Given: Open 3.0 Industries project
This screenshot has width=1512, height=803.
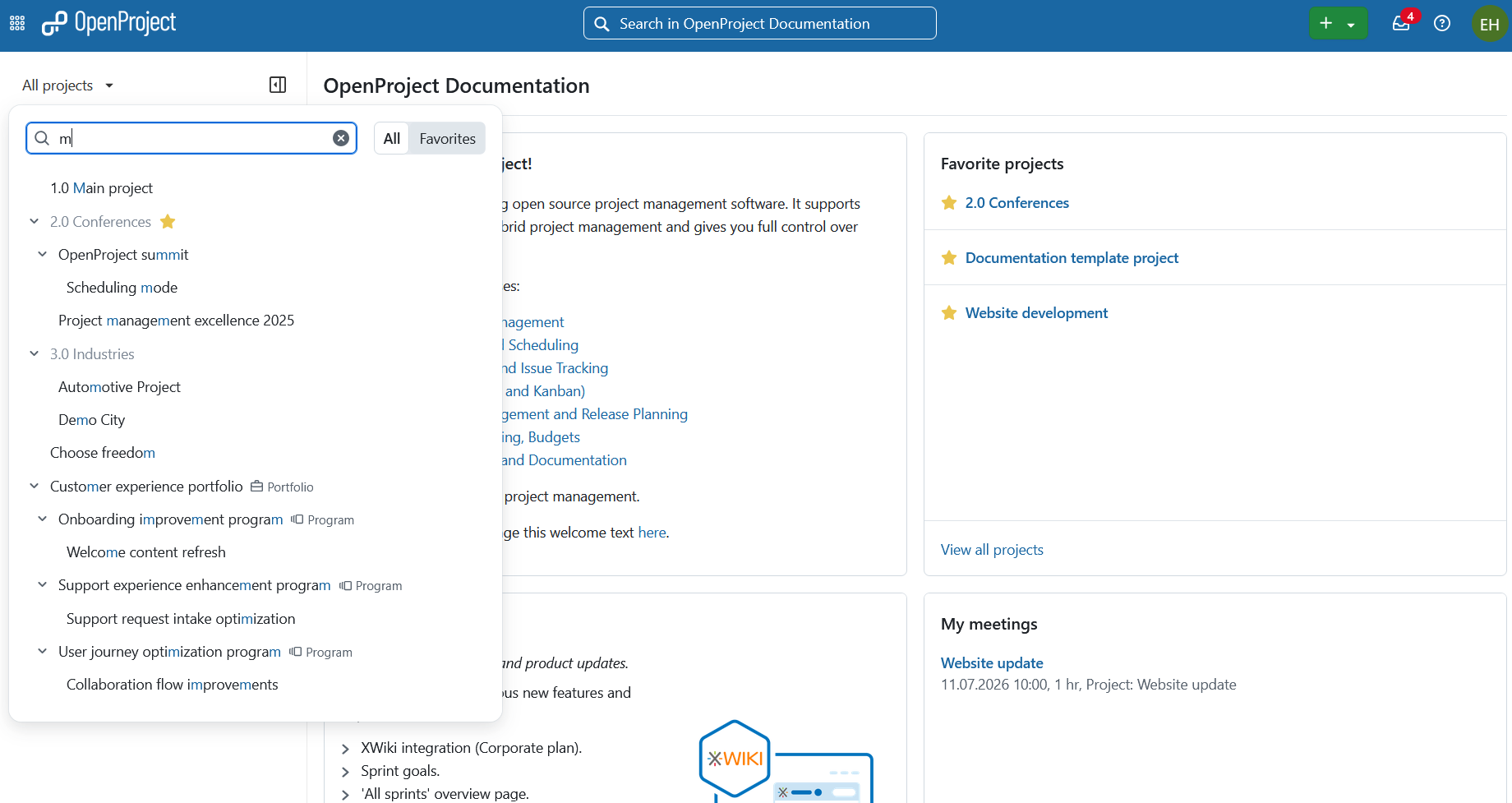Looking at the screenshot, I should (92, 354).
